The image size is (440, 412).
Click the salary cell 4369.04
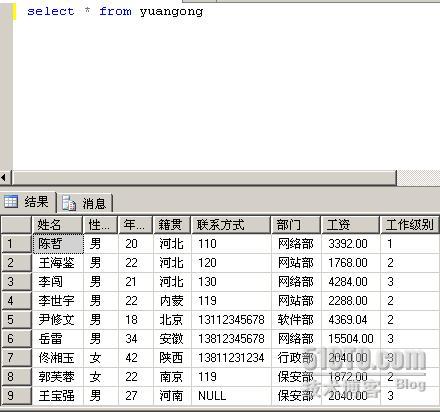click(351, 320)
